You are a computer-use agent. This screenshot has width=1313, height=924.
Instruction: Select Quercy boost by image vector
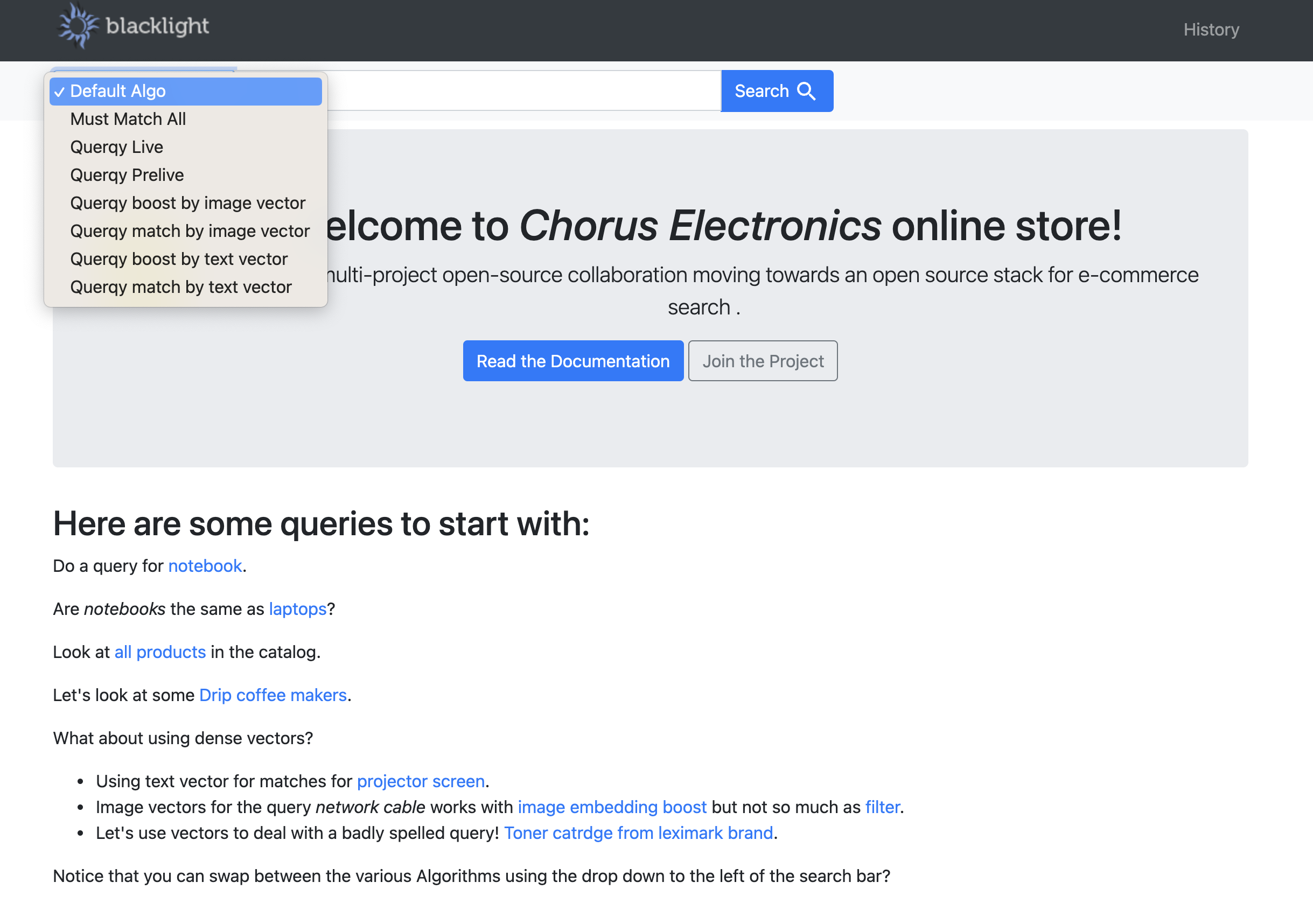pyautogui.click(x=187, y=202)
